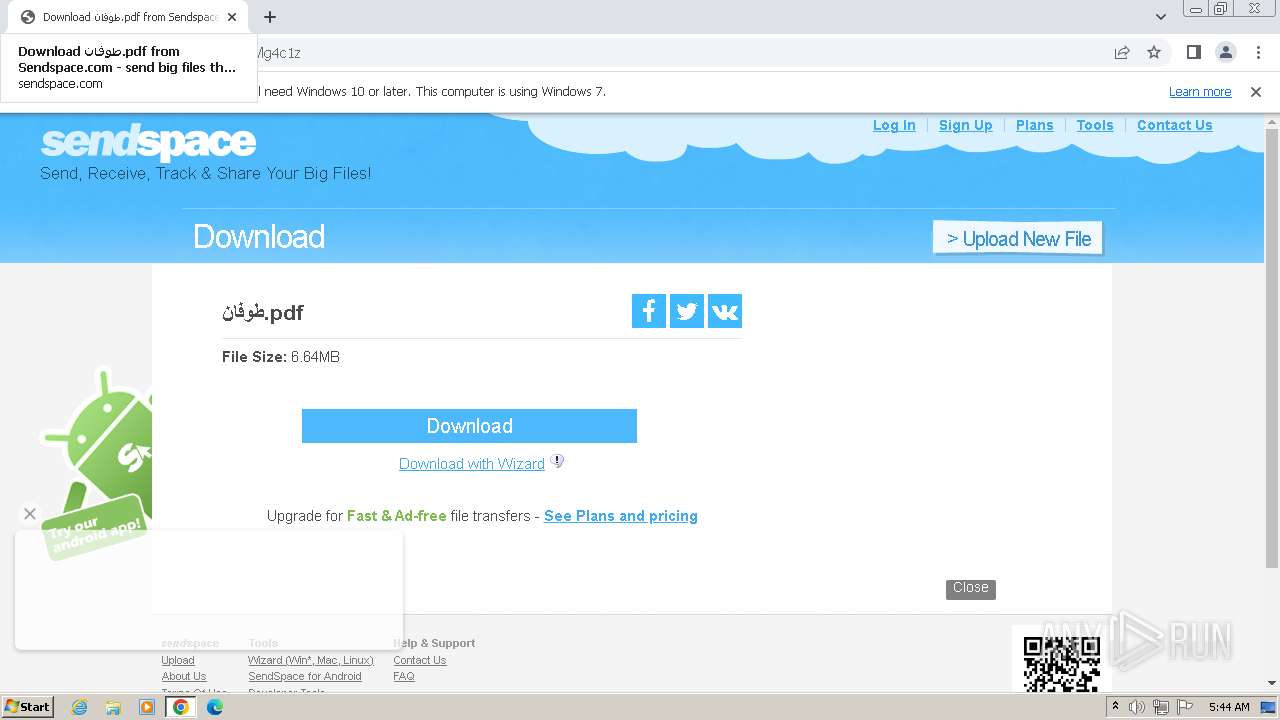Open Windows Media Player taskbar icon
This screenshot has width=1280, height=720.
(147, 707)
